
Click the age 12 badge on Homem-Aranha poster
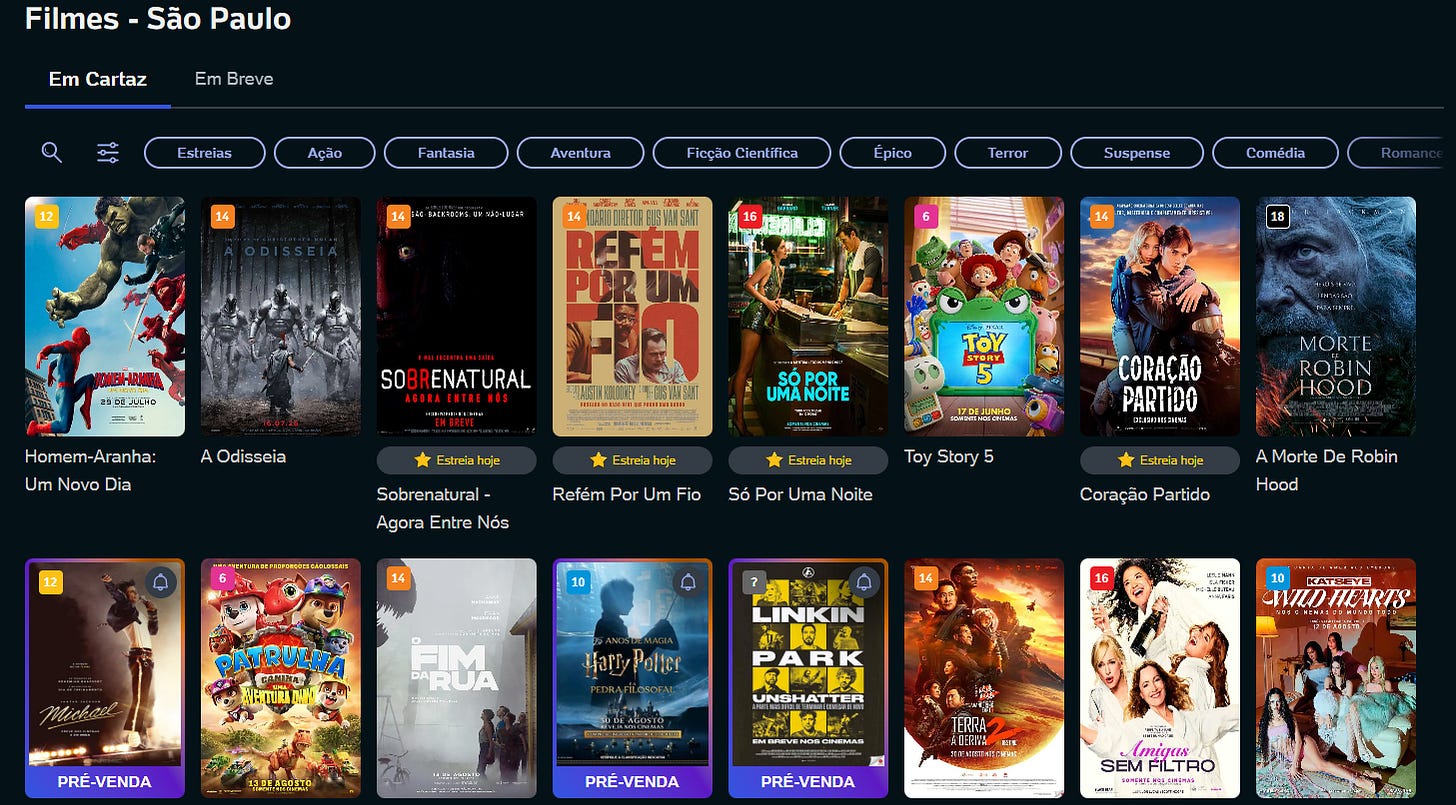tap(46, 216)
